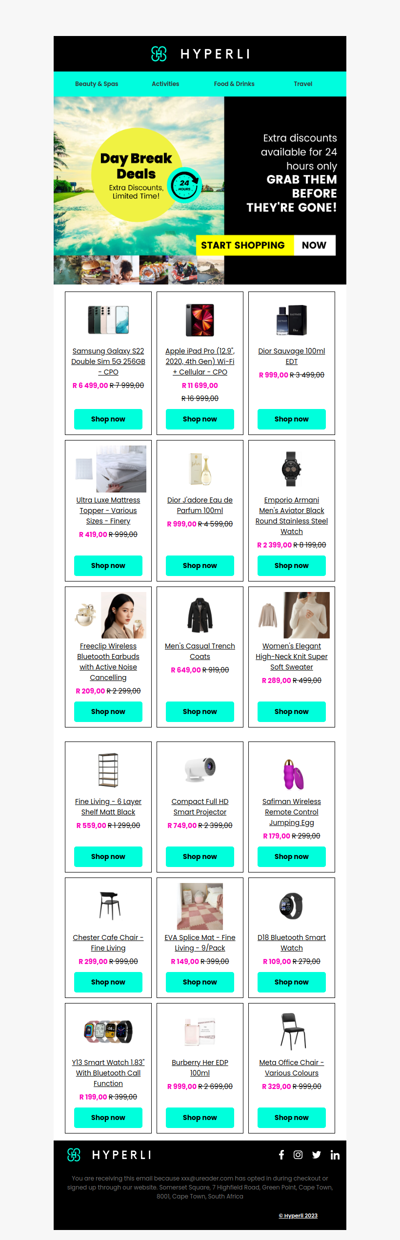The image size is (400, 1240).
Task: Open the Instagram icon in footer
Action: tap(298, 1155)
